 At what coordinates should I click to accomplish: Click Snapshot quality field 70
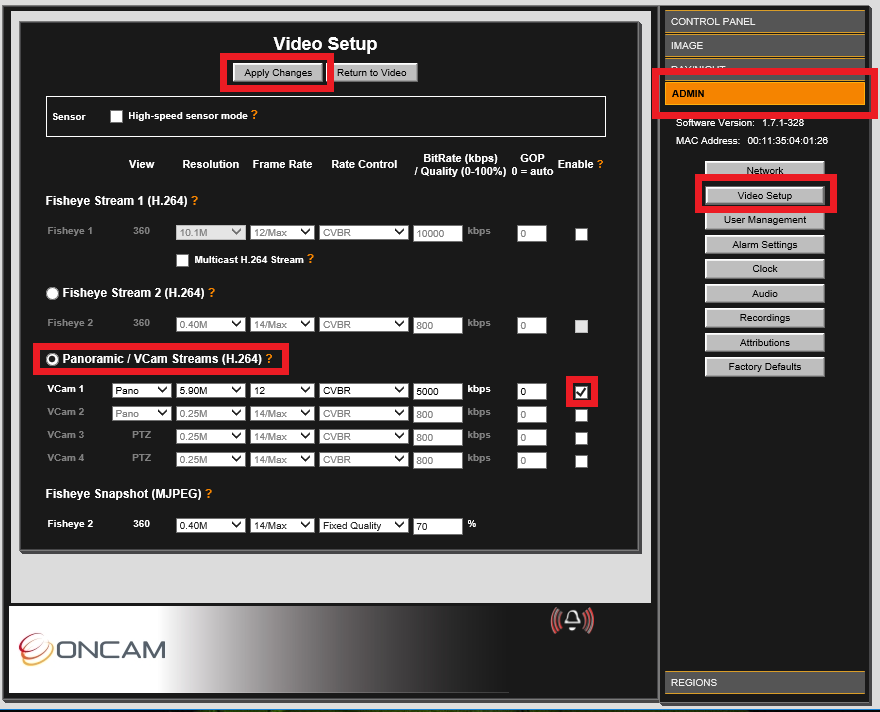point(438,526)
